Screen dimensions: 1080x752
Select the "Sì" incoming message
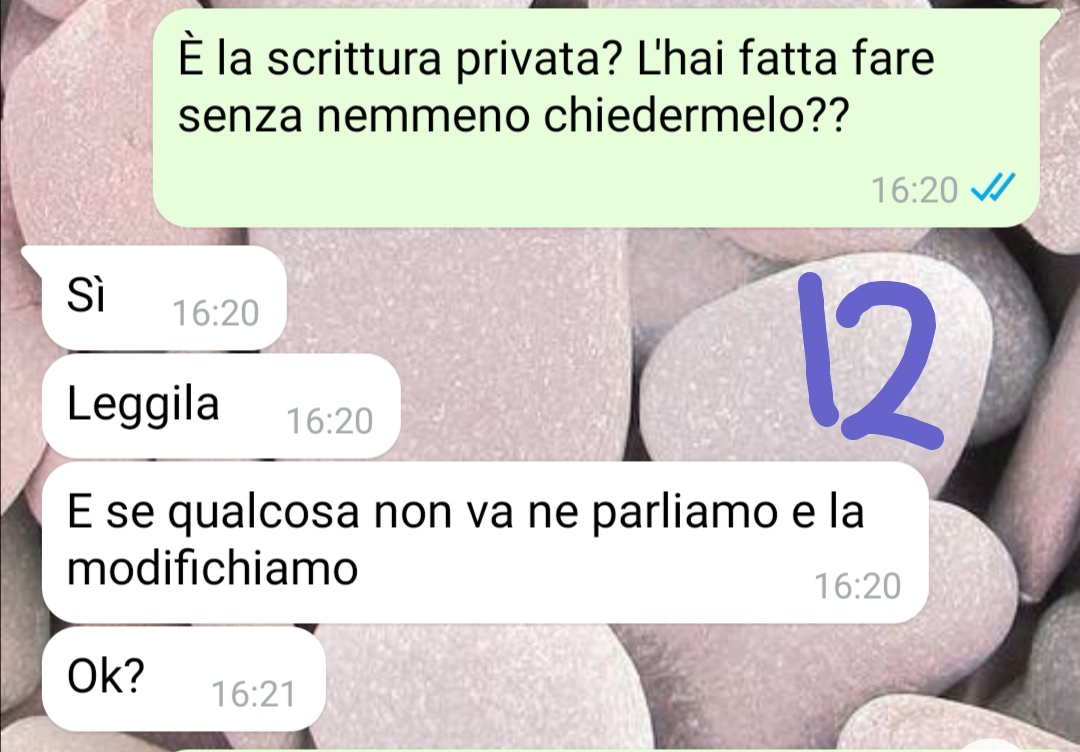[164, 297]
